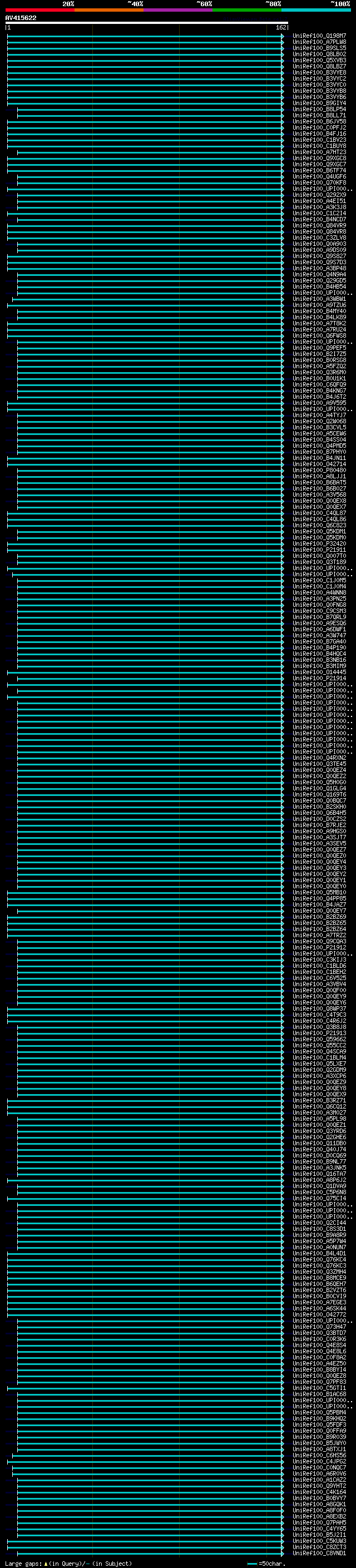Open hit UniRef100_Q4UGF6

tap(319, 176)
